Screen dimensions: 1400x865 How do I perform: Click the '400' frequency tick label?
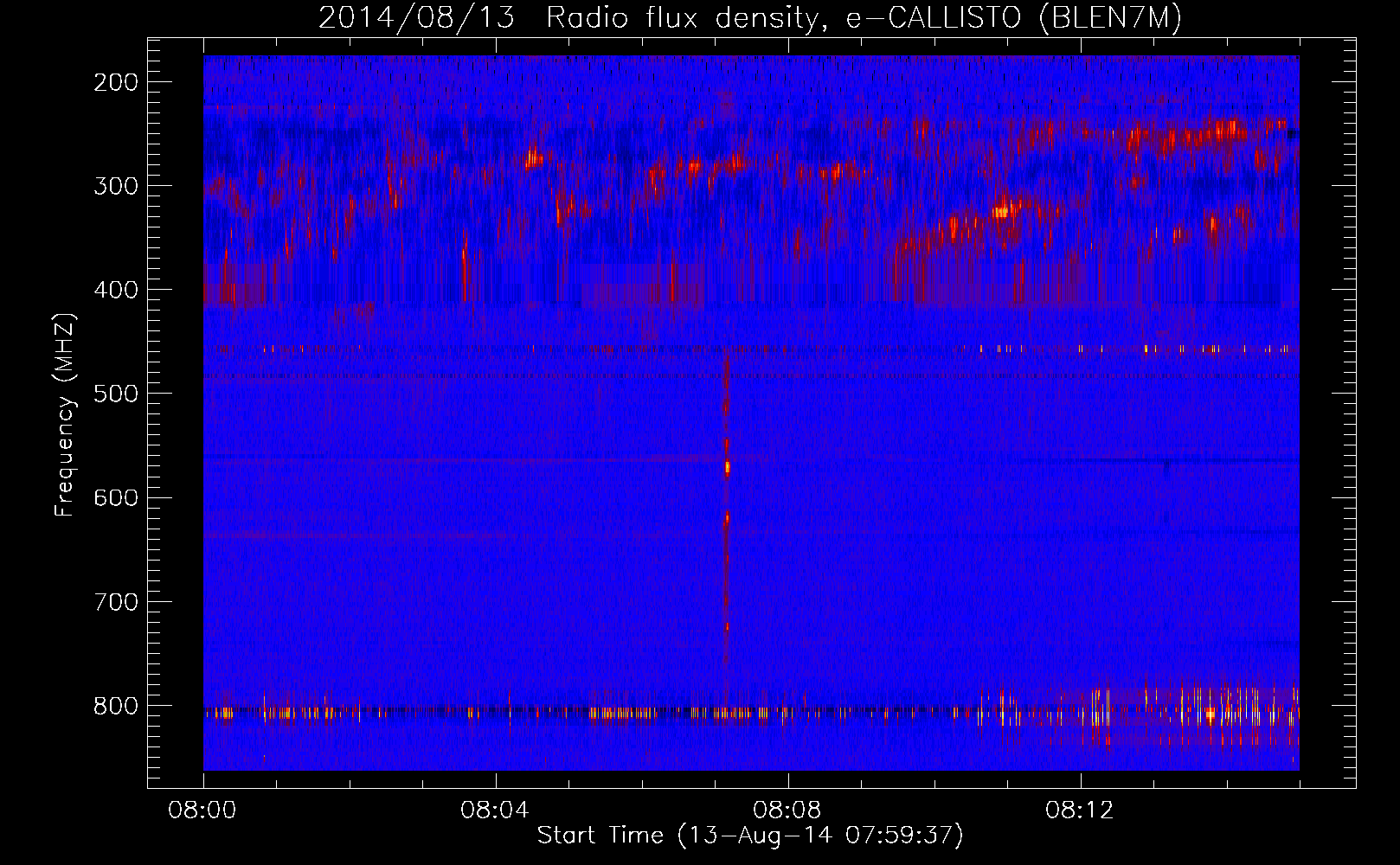116,290
